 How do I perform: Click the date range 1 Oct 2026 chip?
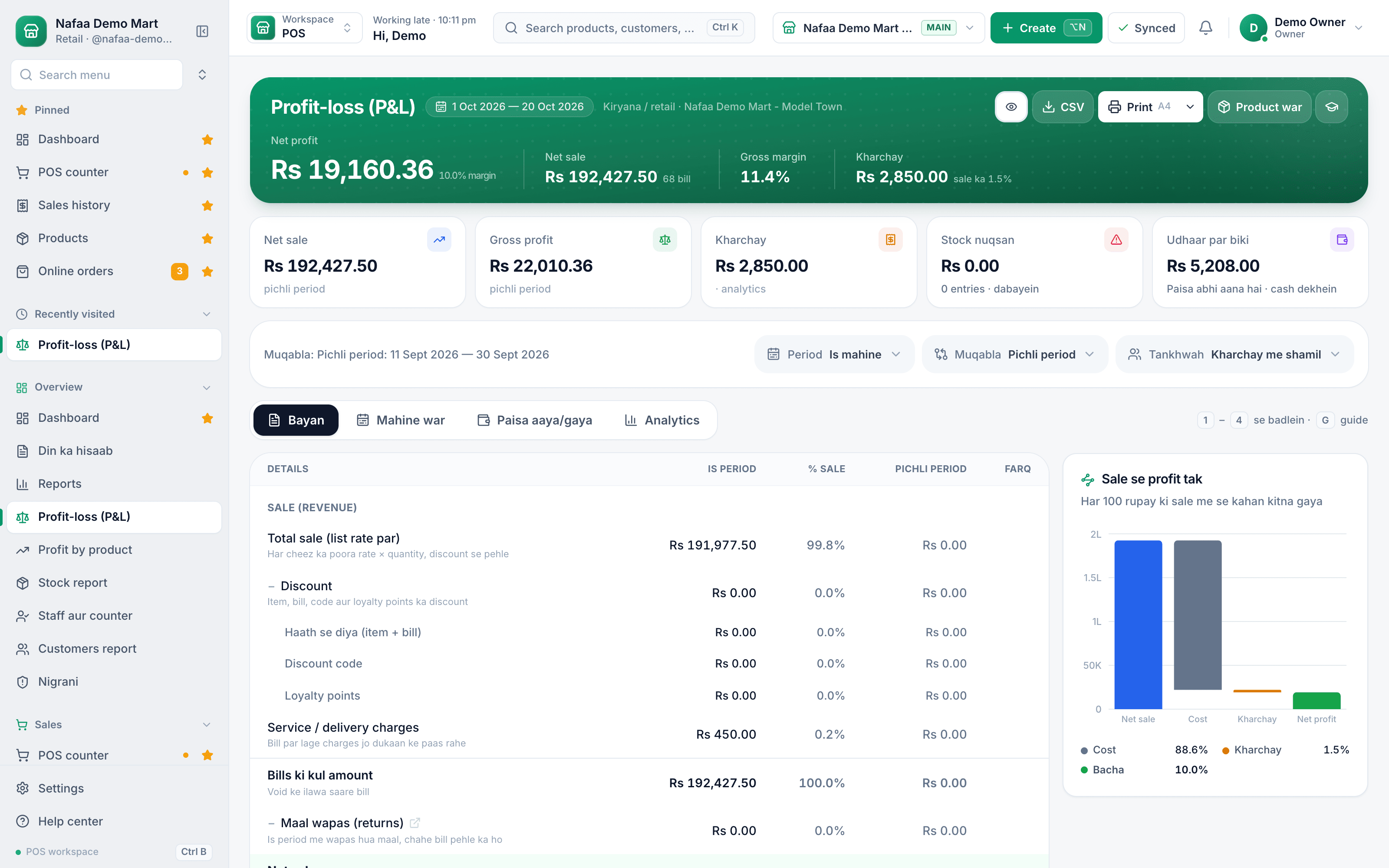(x=510, y=107)
